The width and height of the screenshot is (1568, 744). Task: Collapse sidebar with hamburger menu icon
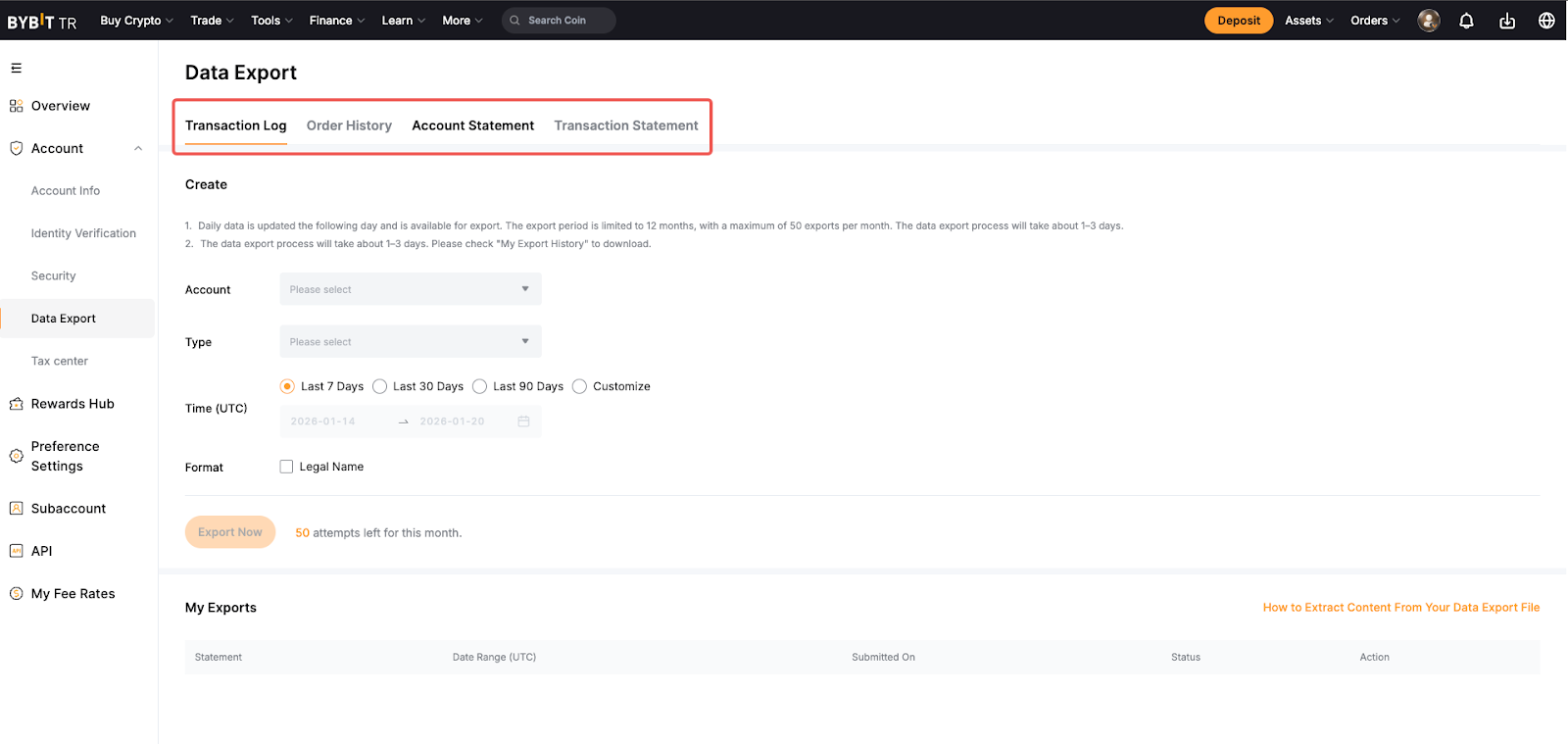pos(17,69)
